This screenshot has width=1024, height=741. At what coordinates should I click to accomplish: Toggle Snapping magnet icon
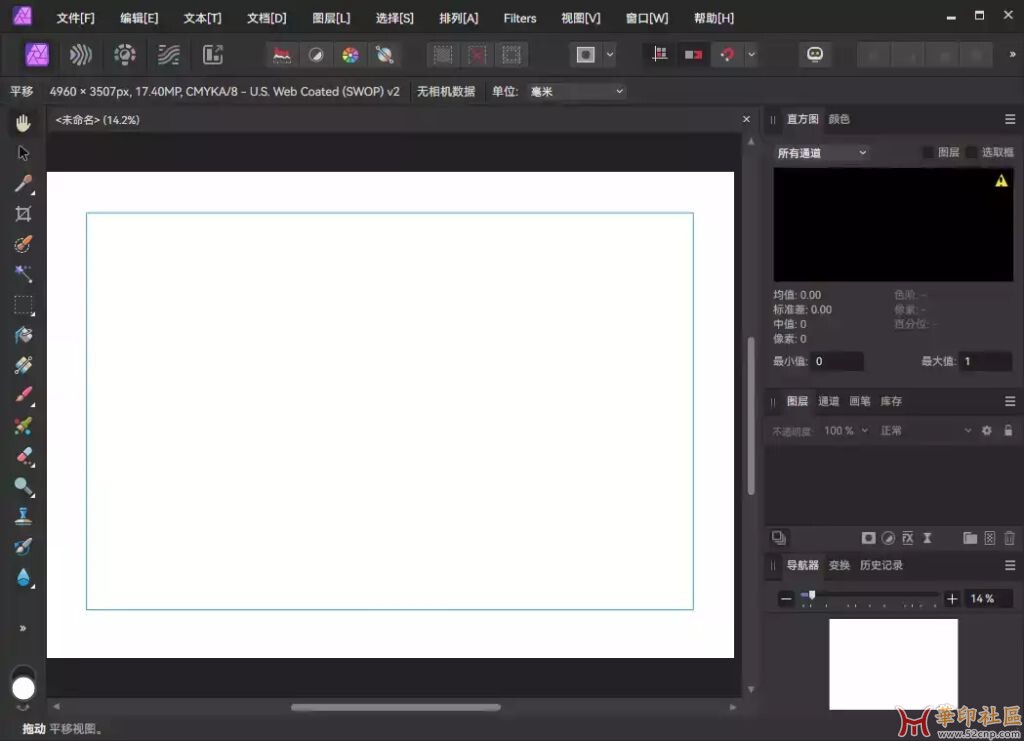coord(728,55)
